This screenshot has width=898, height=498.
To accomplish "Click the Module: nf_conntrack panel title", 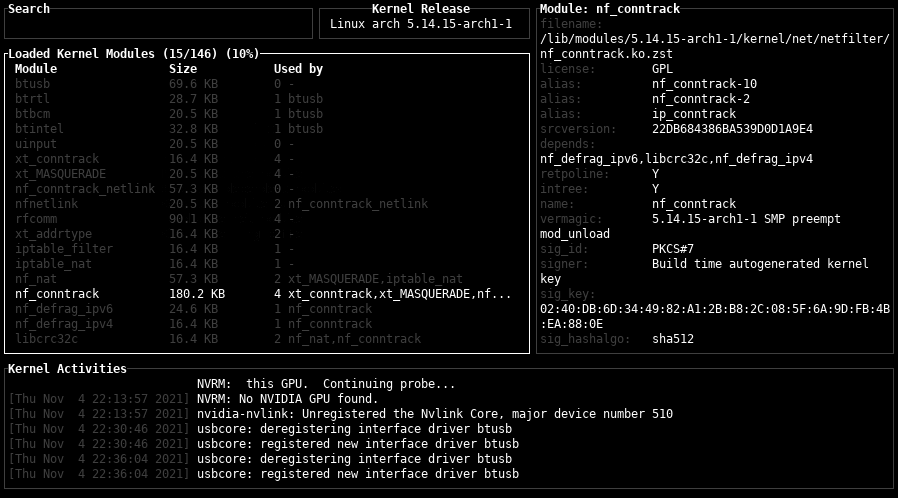I will (x=610, y=9).
